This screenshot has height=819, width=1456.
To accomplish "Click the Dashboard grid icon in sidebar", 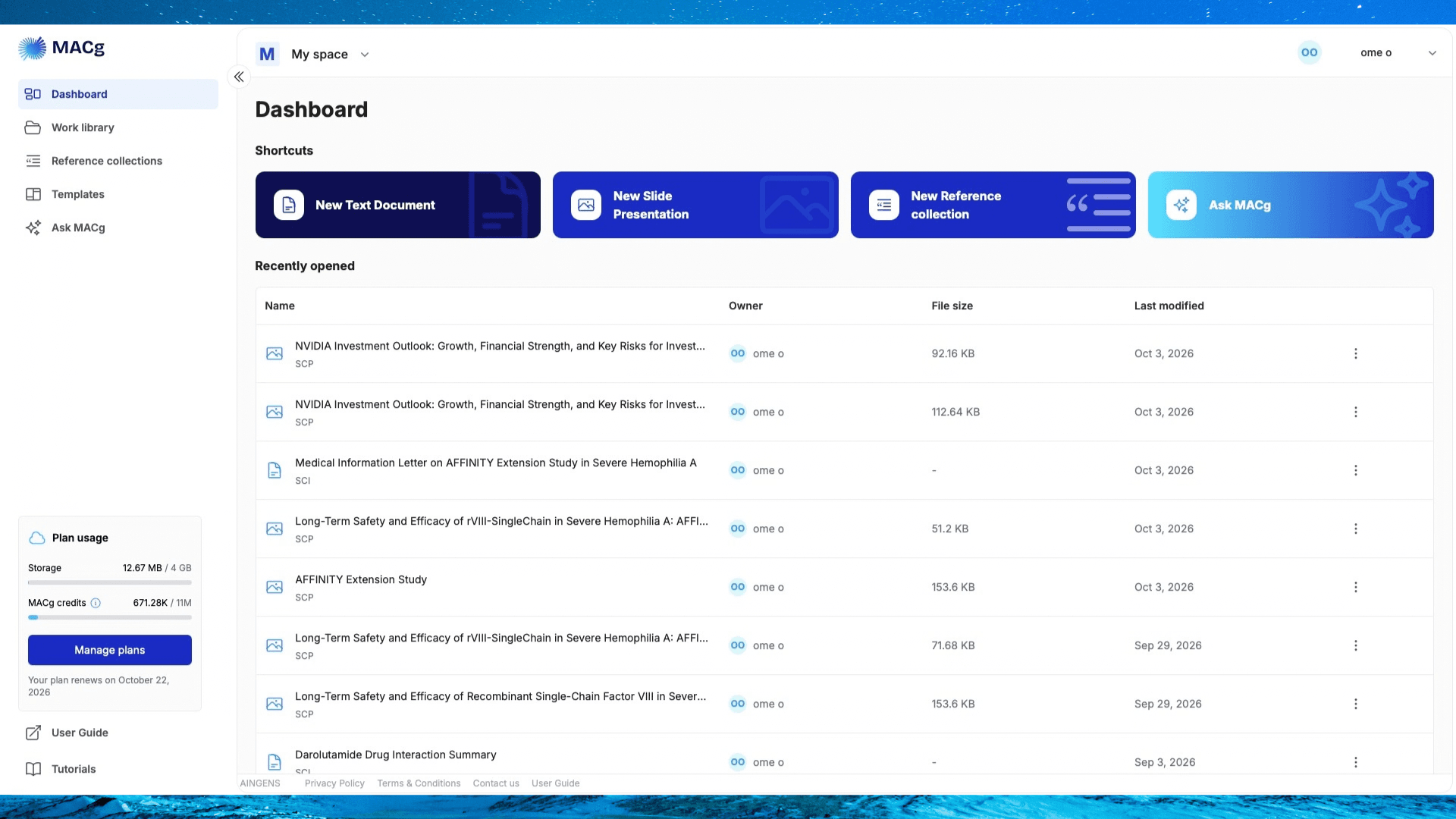I will 33,94.
